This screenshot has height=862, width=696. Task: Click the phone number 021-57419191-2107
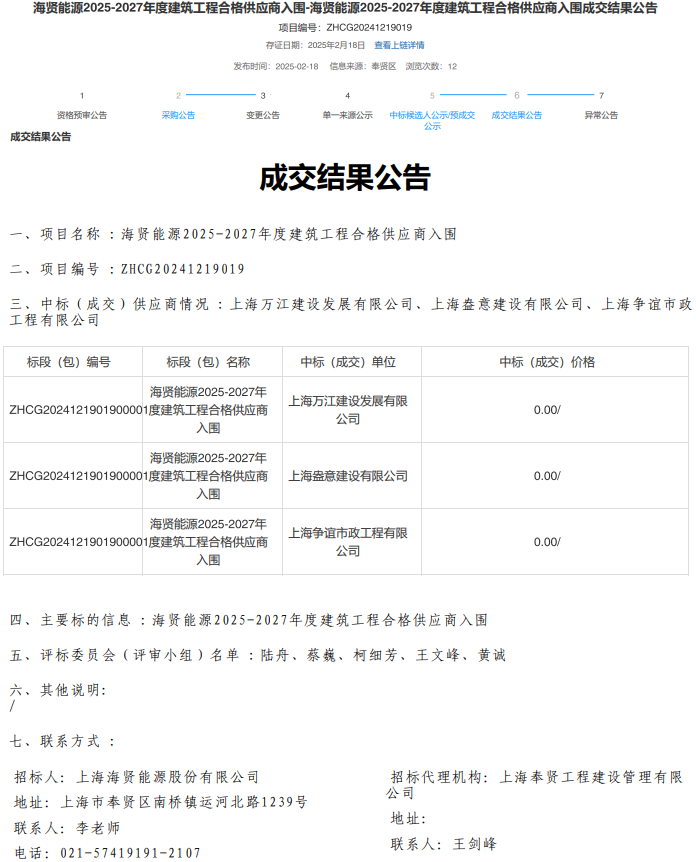point(130,853)
